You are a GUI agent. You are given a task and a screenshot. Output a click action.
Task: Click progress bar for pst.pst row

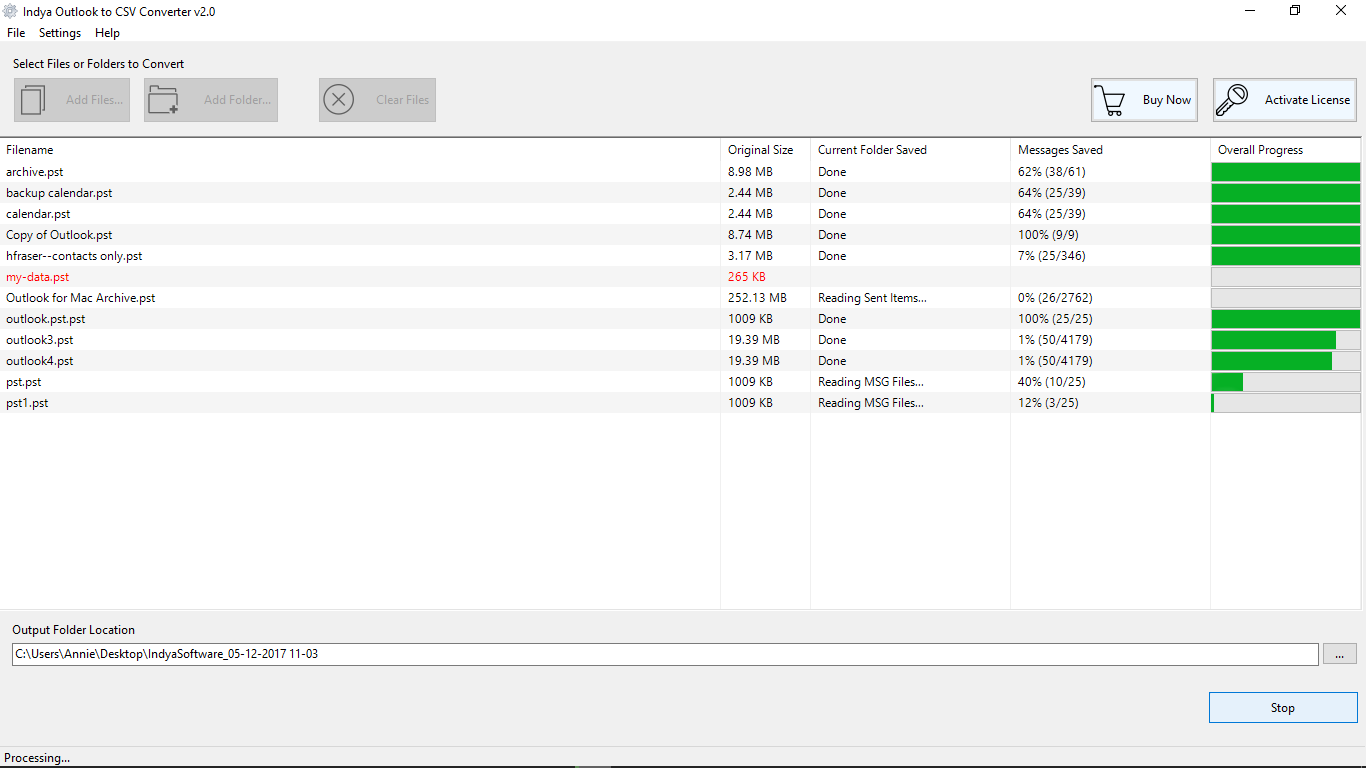point(1286,382)
